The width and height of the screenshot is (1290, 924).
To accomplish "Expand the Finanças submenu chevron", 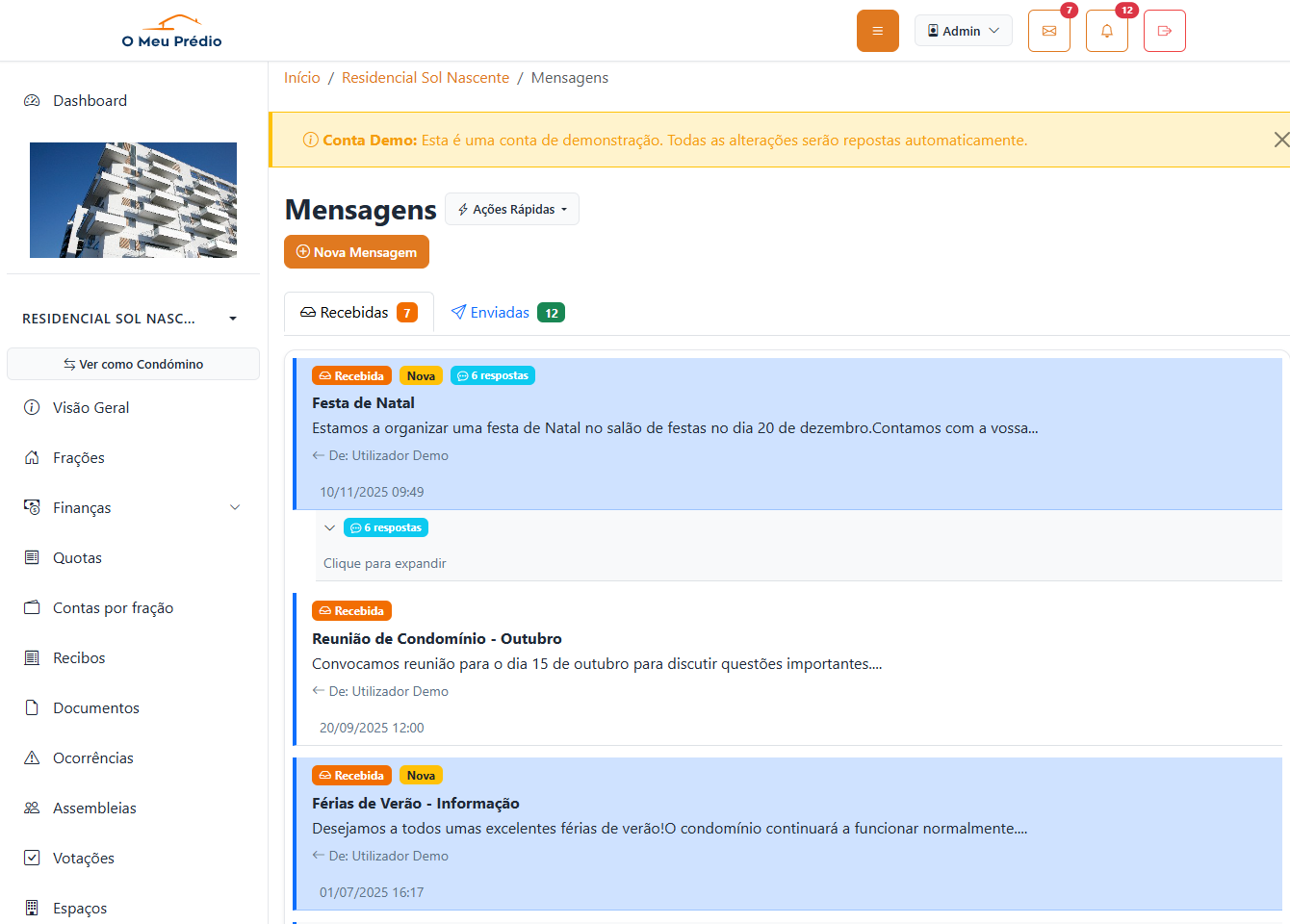I will click(235, 507).
